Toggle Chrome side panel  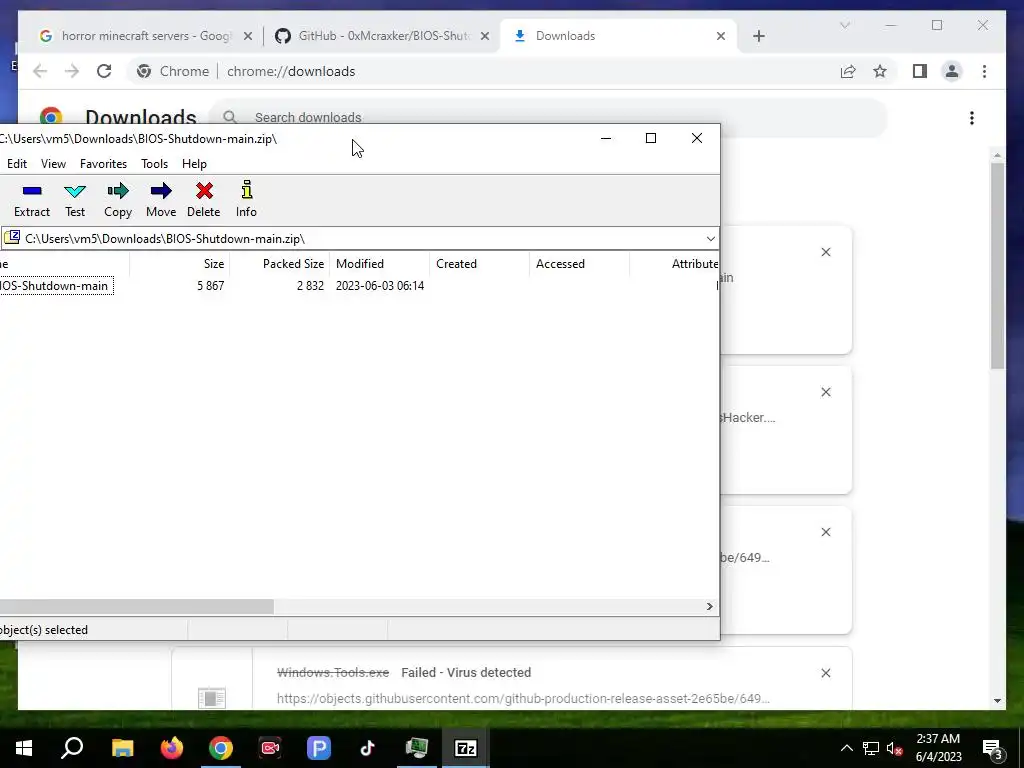click(920, 71)
